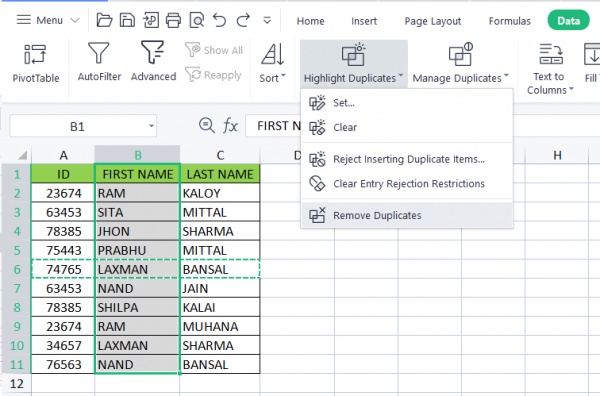Image resolution: width=600 pixels, height=396 pixels.
Task: Insert a PivotTable
Action: click(36, 63)
